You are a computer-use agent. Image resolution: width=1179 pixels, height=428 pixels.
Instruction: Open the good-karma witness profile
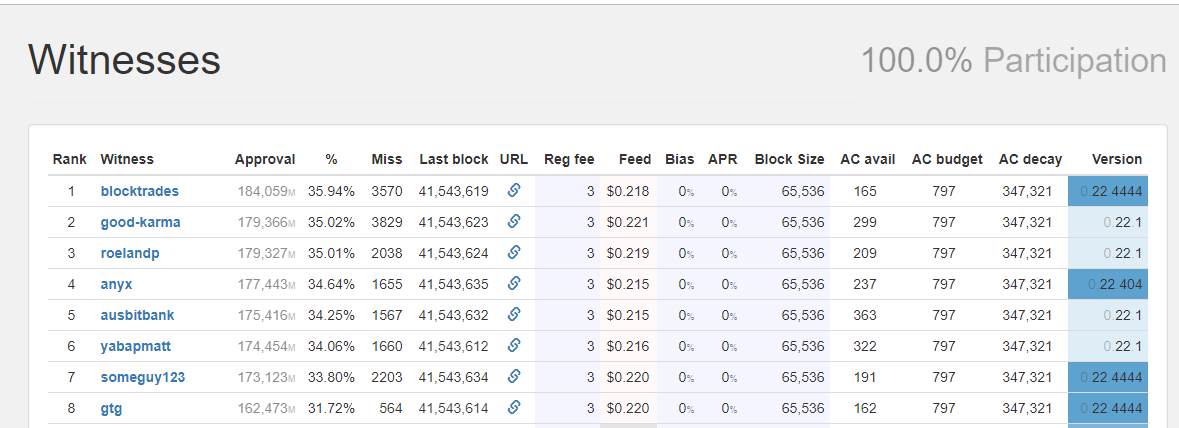point(141,223)
